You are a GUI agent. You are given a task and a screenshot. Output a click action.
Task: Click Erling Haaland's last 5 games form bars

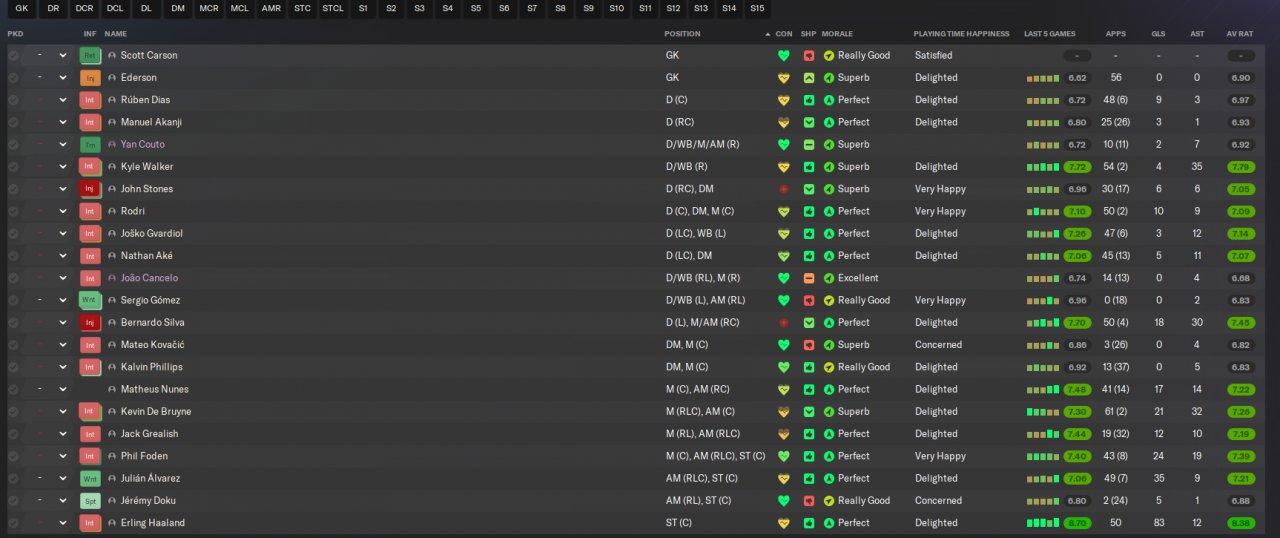pos(1042,523)
